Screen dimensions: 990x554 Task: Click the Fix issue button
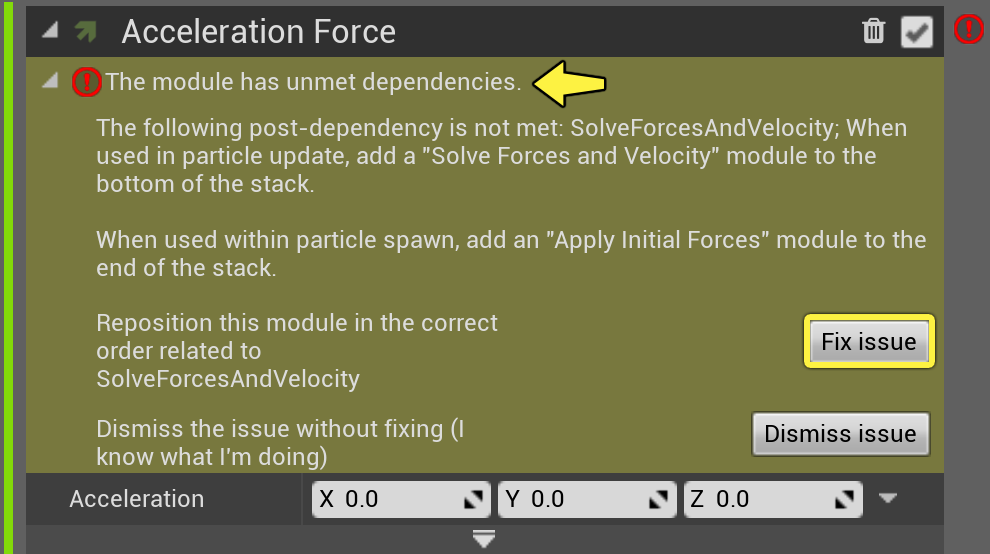point(869,341)
